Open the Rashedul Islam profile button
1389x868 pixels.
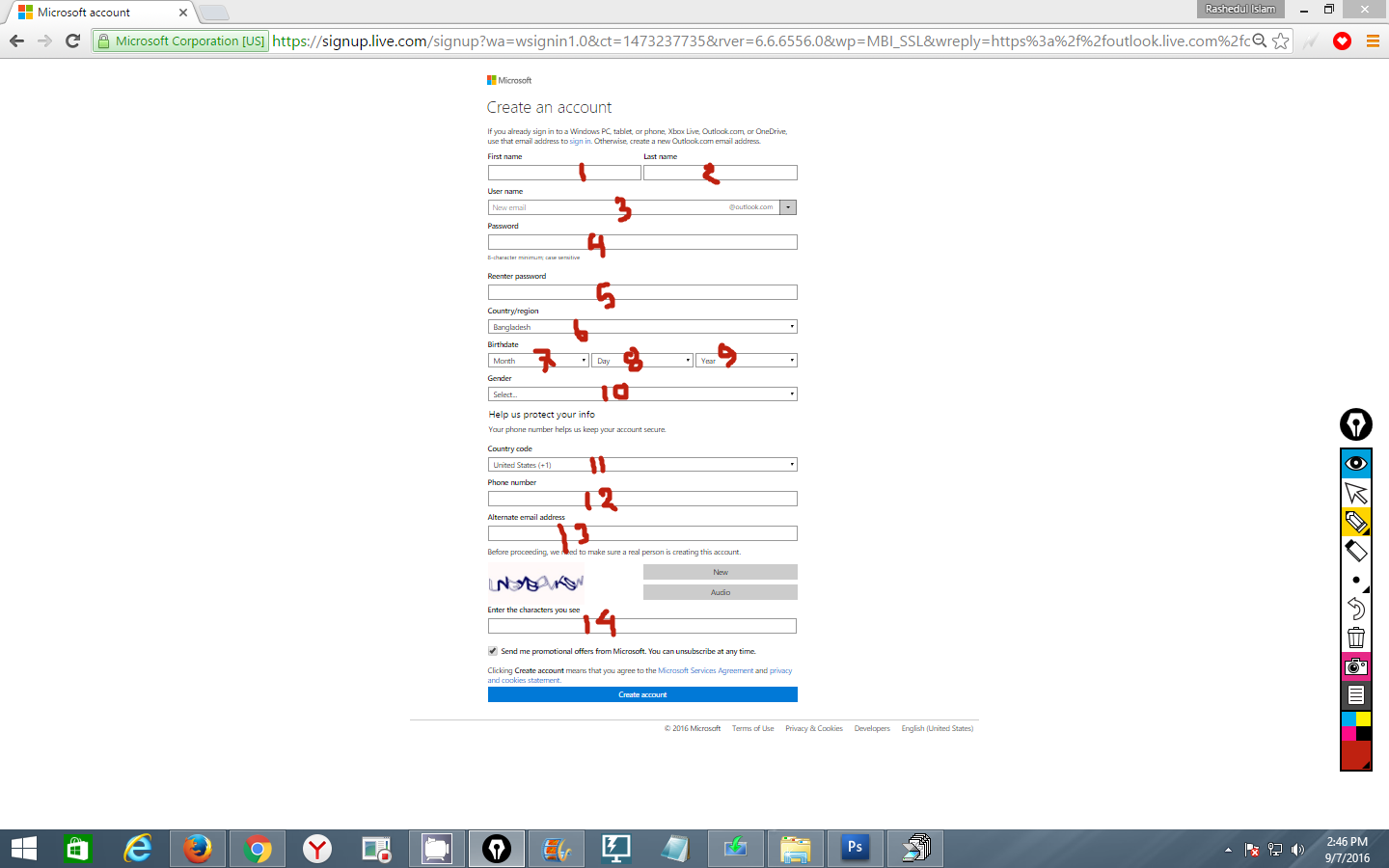(x=1240, y=9)
